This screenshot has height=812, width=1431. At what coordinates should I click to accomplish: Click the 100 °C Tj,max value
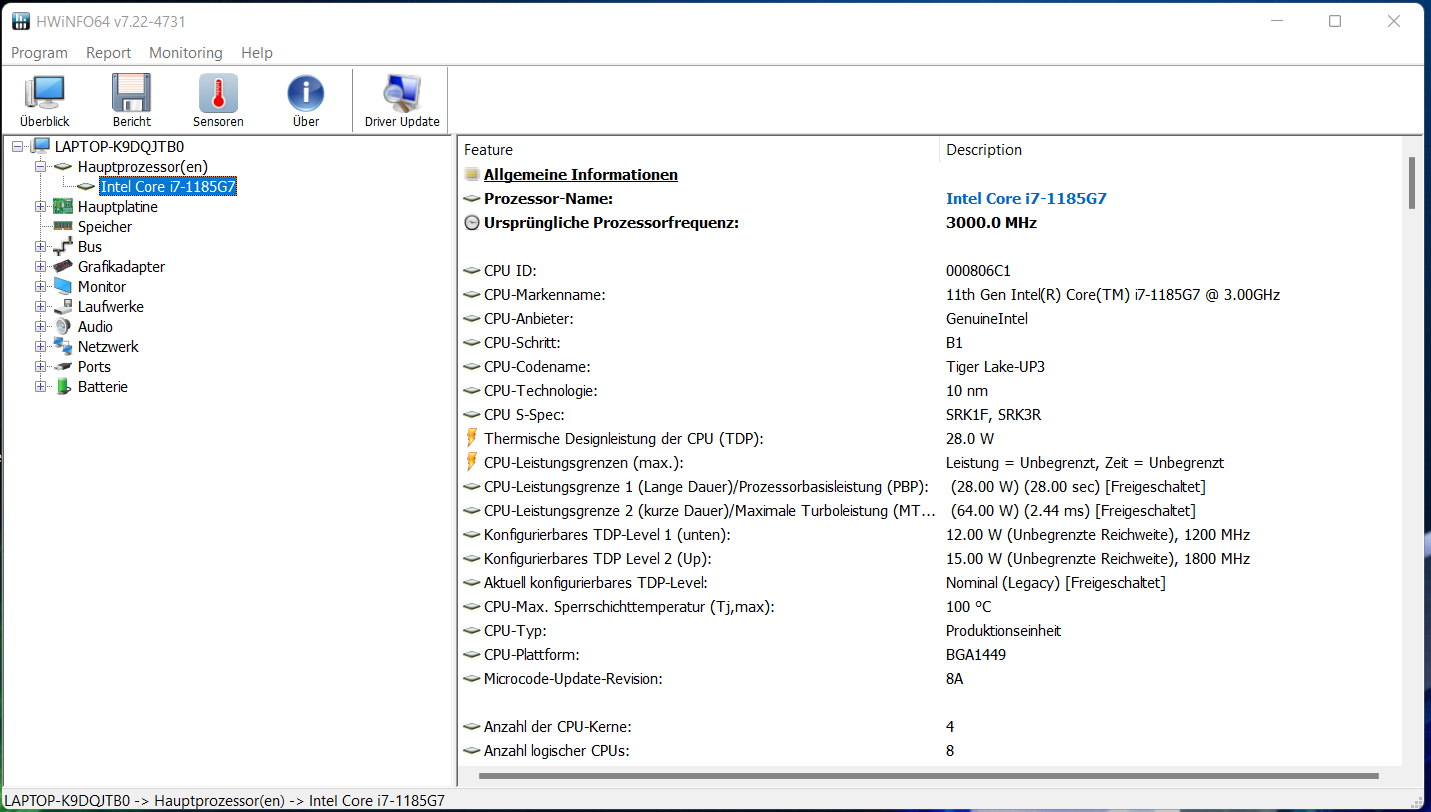[969, 607]
